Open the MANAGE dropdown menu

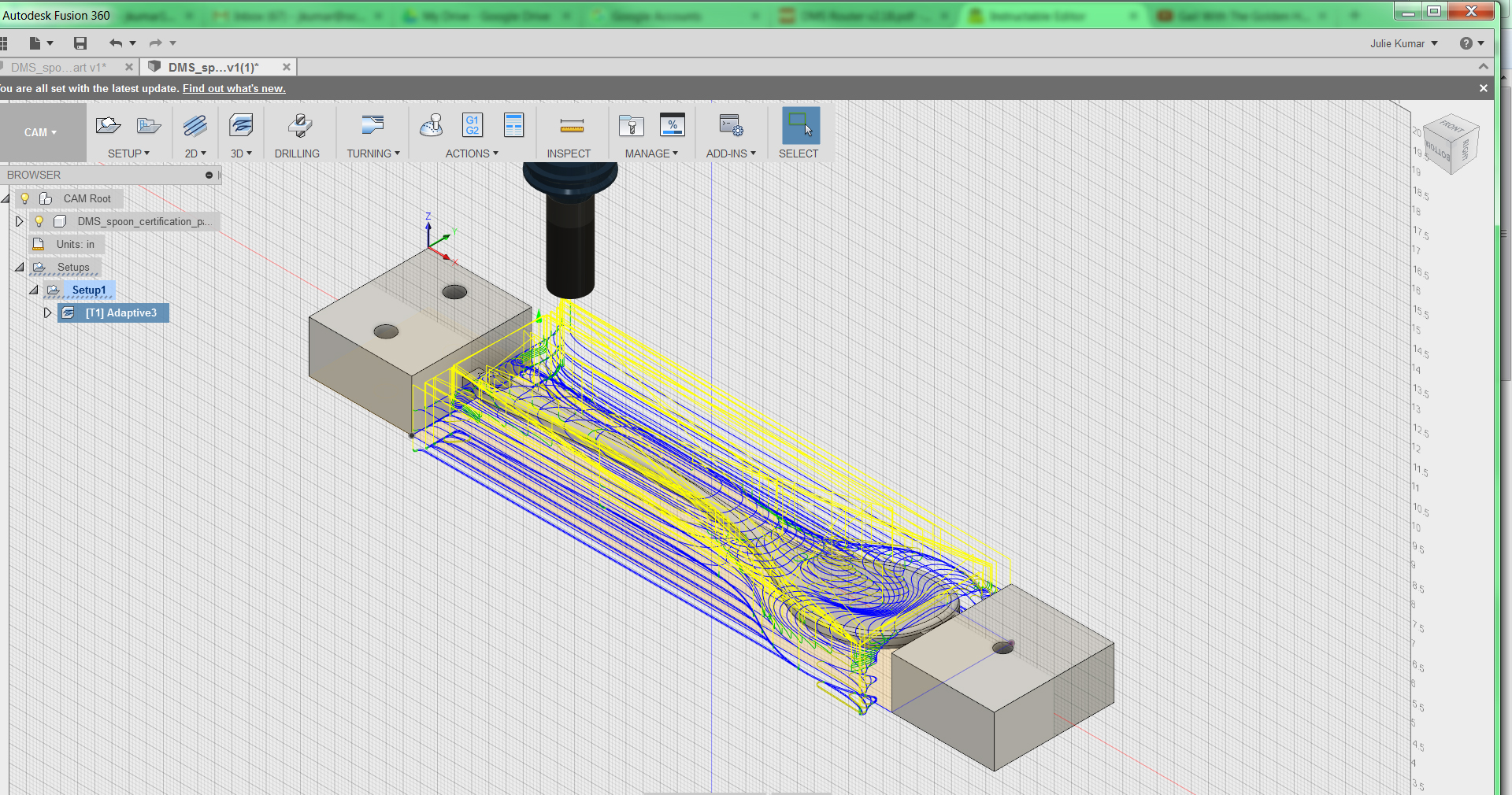651,153
